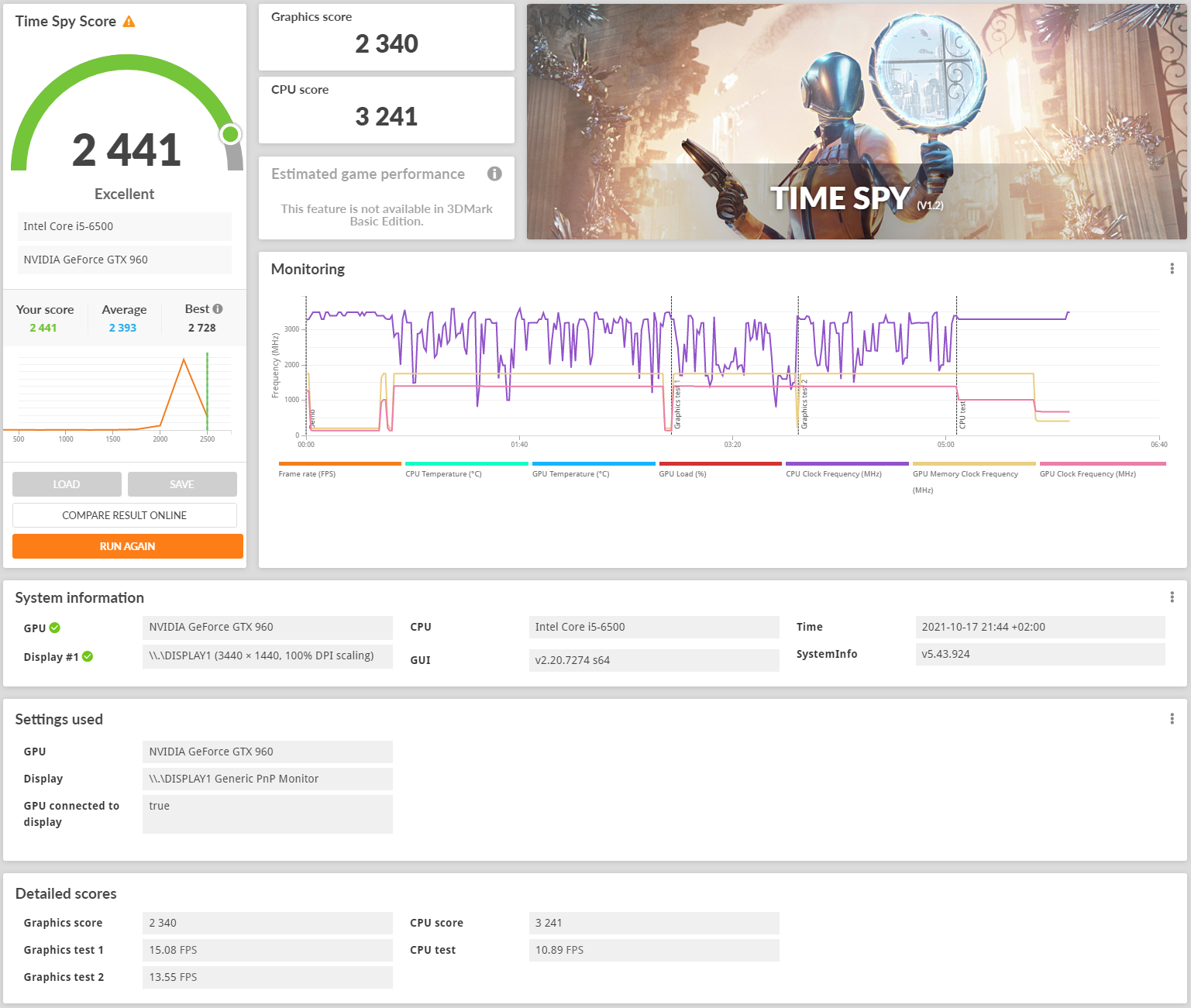1191x1008 pixels.
Task: Click COMPARE RESULT ONLINE button
Action: (x=125, y=515)
